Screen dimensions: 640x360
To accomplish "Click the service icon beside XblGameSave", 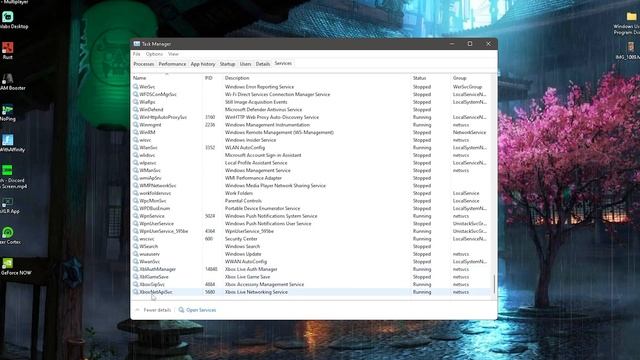I will [x=136, y=277].
